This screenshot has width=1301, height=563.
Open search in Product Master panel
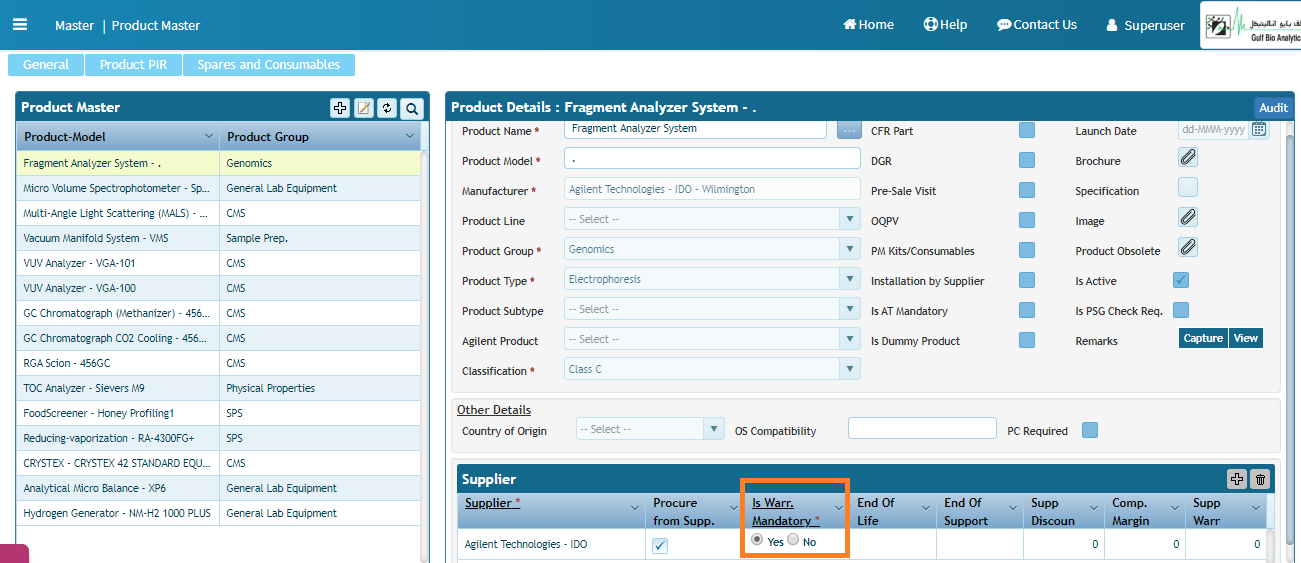pyautogui.click(x=412, y=108)
